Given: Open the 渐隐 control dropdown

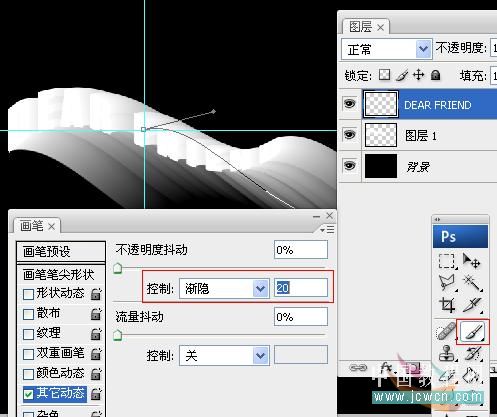Looking at the screenshot, I should (x=224, y=288).
